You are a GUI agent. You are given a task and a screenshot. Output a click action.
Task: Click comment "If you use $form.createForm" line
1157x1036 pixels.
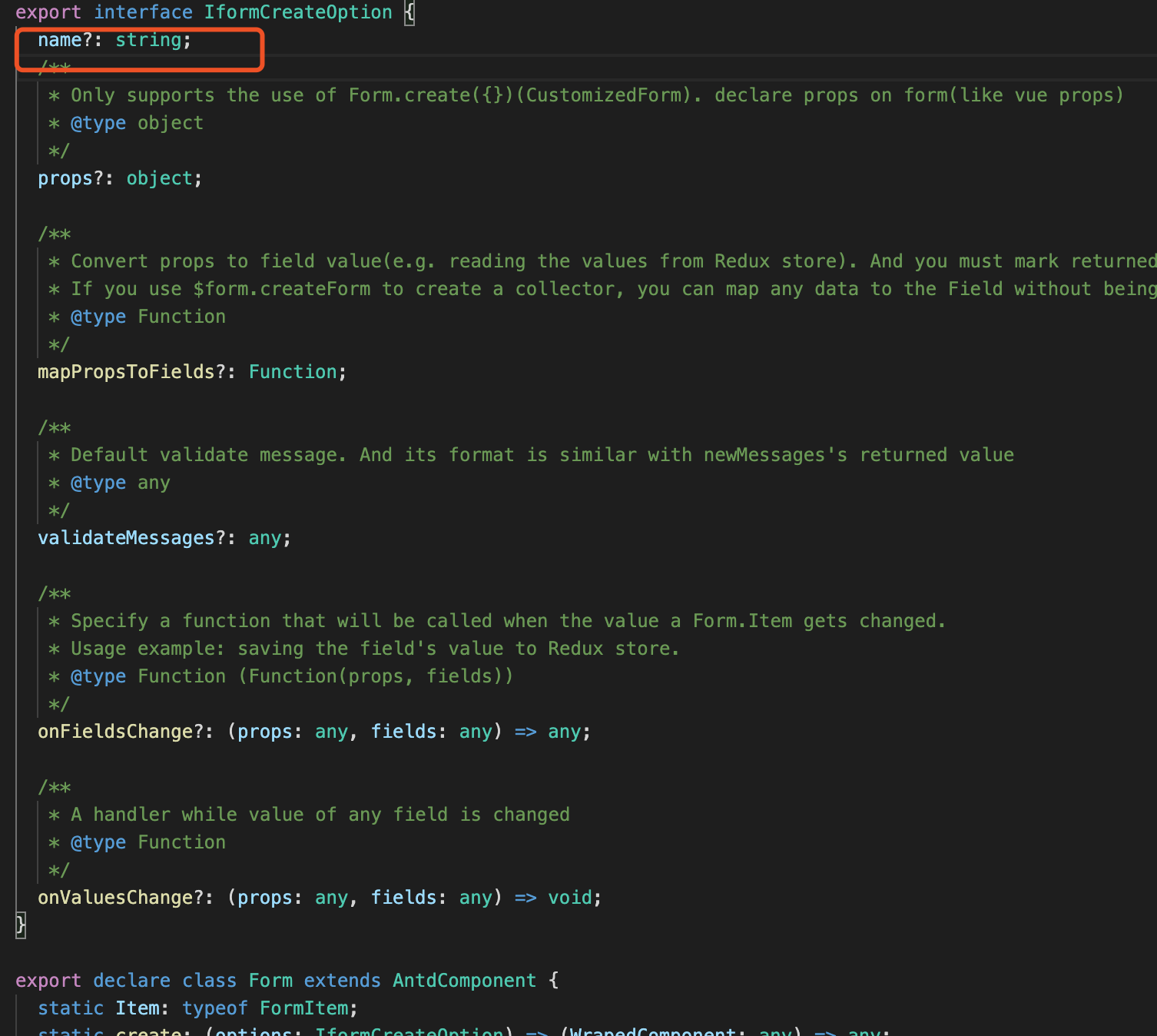pyautogui.click(x=602, y=289)
